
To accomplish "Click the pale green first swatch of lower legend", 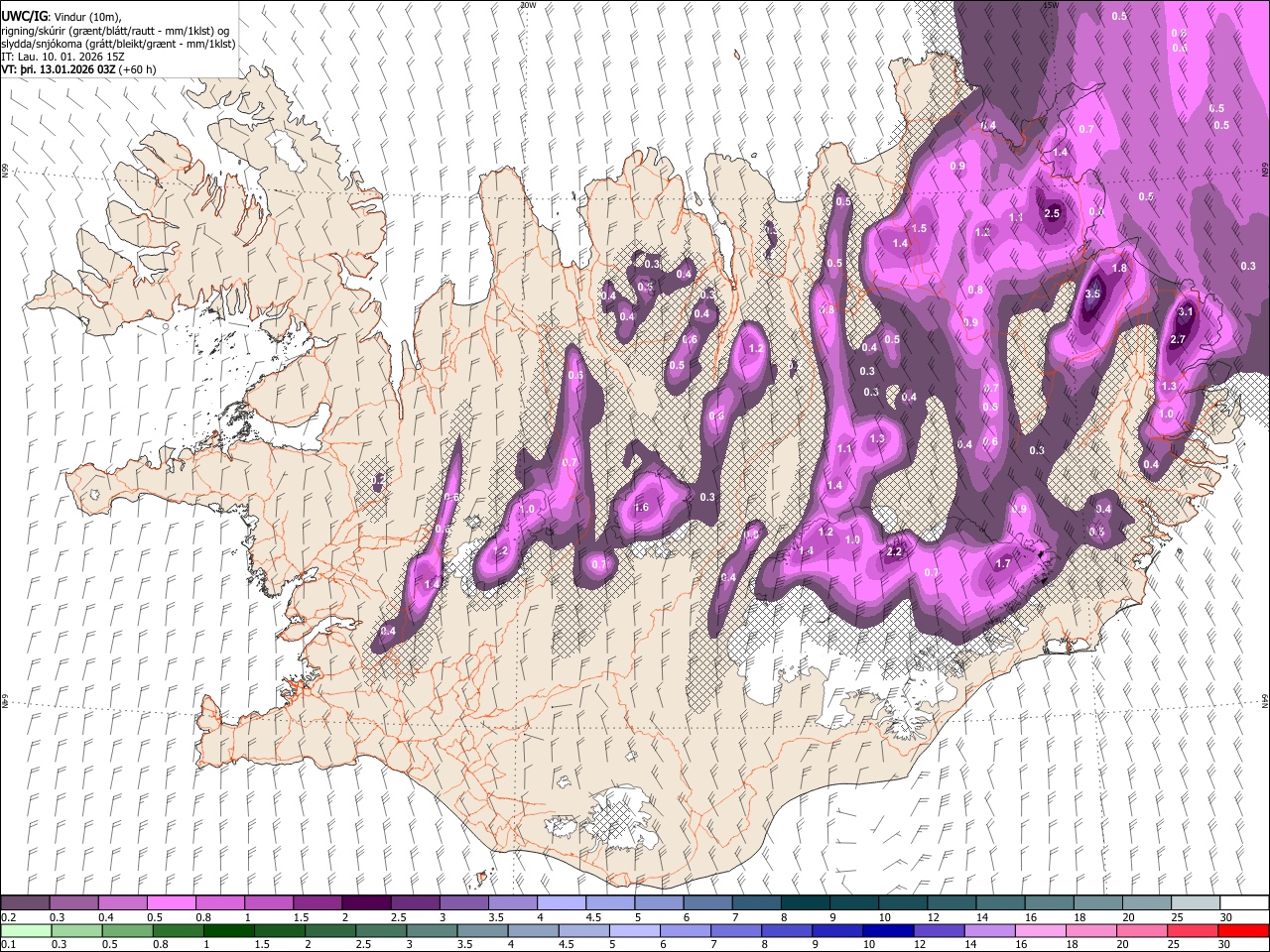I will coord(26,930).
